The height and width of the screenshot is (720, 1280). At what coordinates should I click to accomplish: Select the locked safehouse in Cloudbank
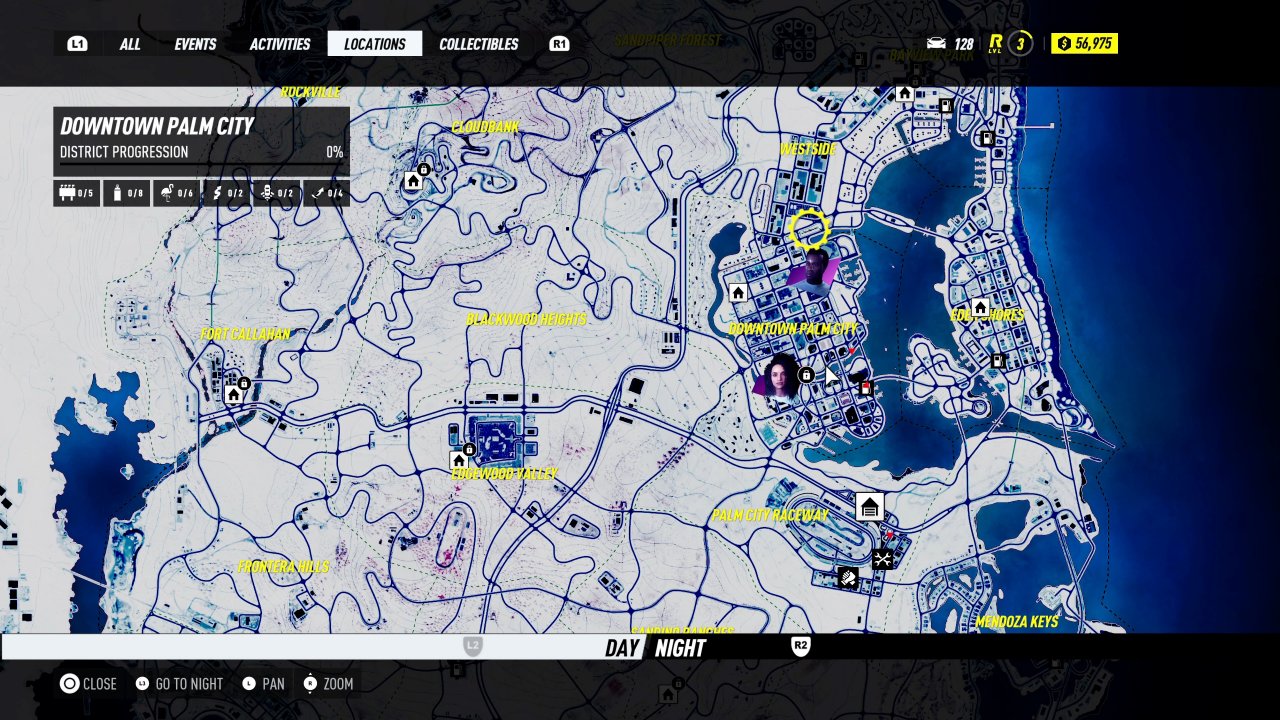tap(414, 180)
